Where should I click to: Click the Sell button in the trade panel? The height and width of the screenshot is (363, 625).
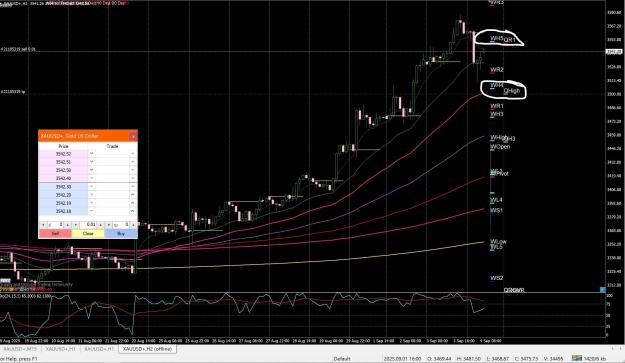[55, 233]
